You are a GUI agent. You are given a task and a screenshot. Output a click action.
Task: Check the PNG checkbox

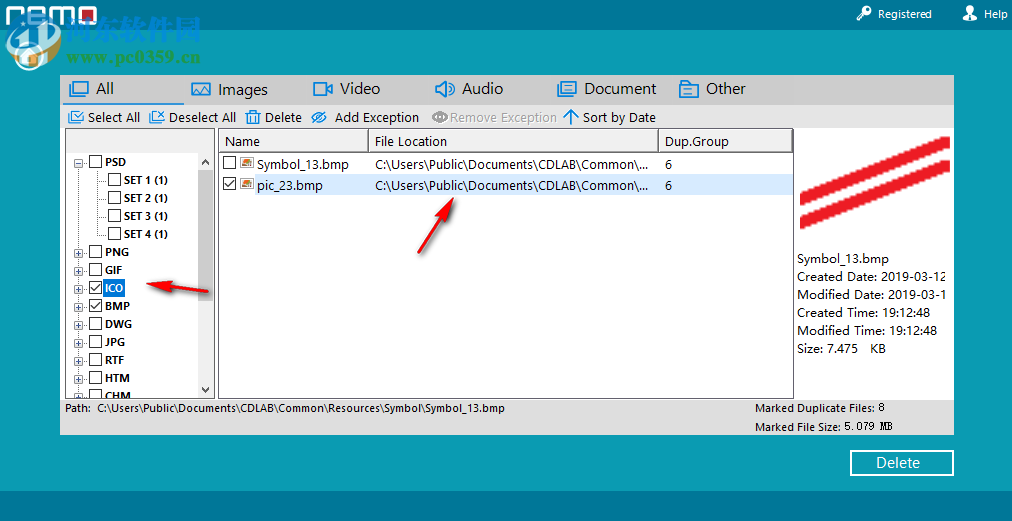(x=95, y=252)
